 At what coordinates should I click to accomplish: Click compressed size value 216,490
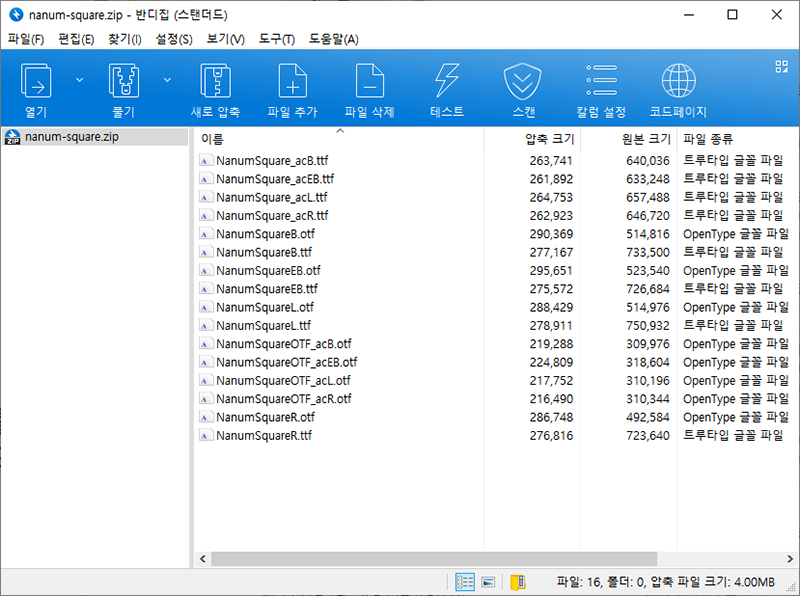coord(551,399)
